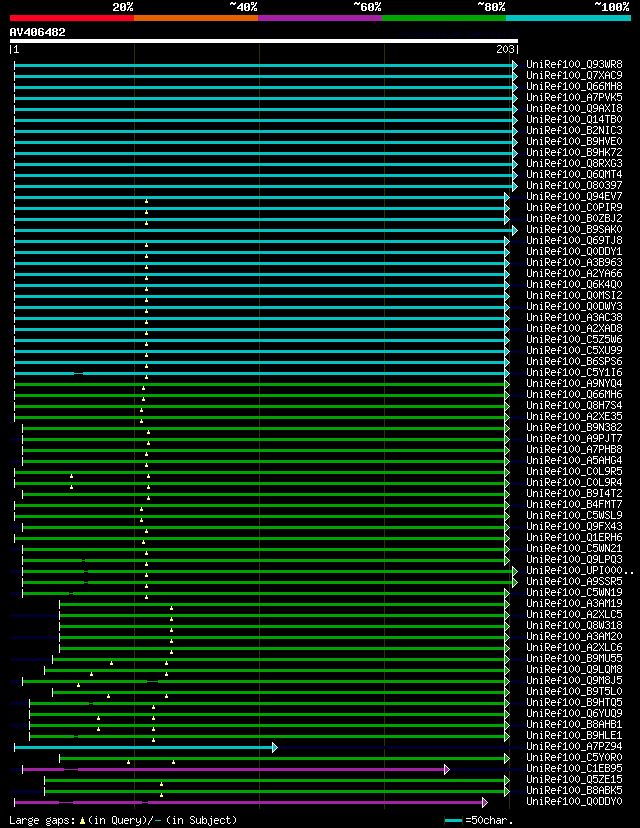Open UniRef100_B9HTQ5 label
The height and width of the screenshot is (828, 640).
pyautogui.click(x=574, y=703)
